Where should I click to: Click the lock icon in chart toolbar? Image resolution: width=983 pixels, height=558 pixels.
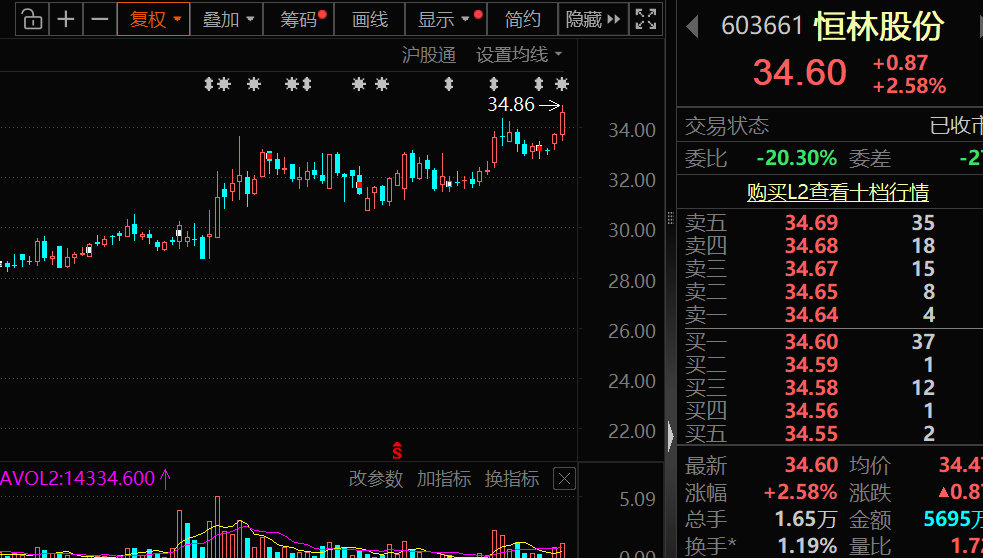pyautogui.click(x=32, y=19)
